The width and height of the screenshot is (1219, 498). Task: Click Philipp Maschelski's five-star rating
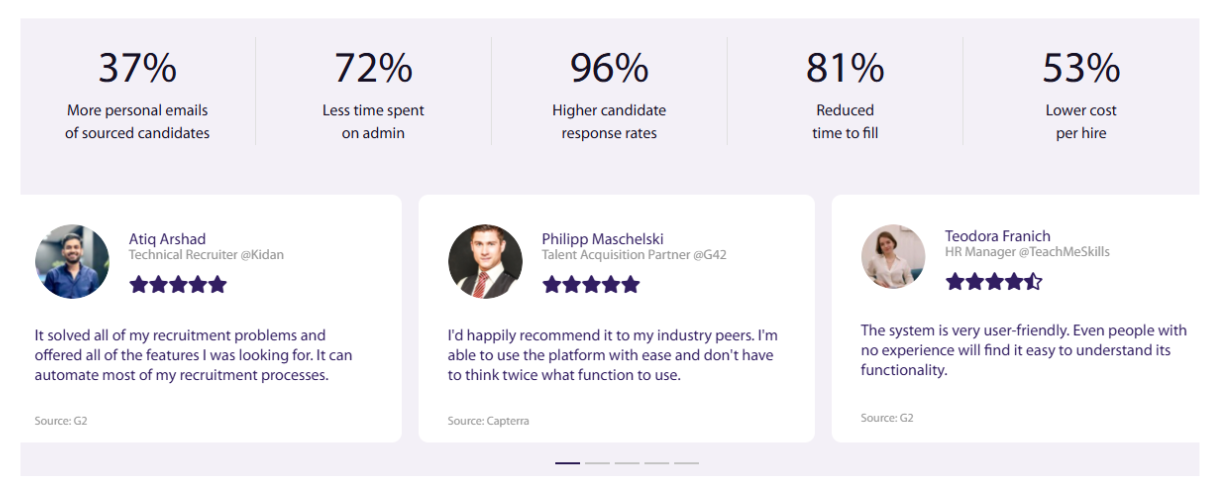[590, 285]
